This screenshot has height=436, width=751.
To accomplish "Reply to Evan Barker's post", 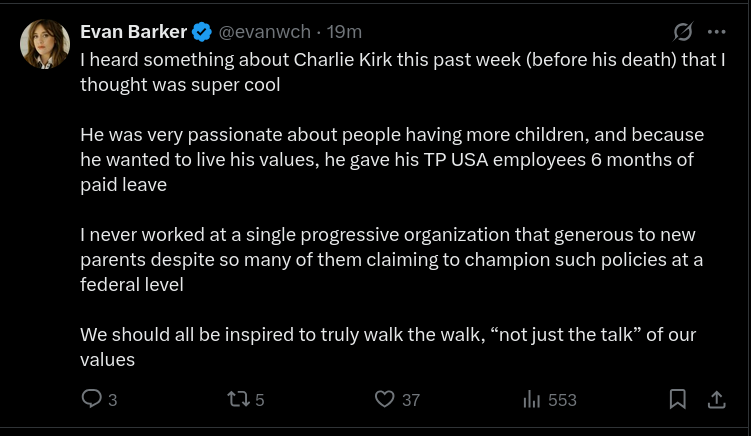I will pyautogui.click(x=91, y=399).
